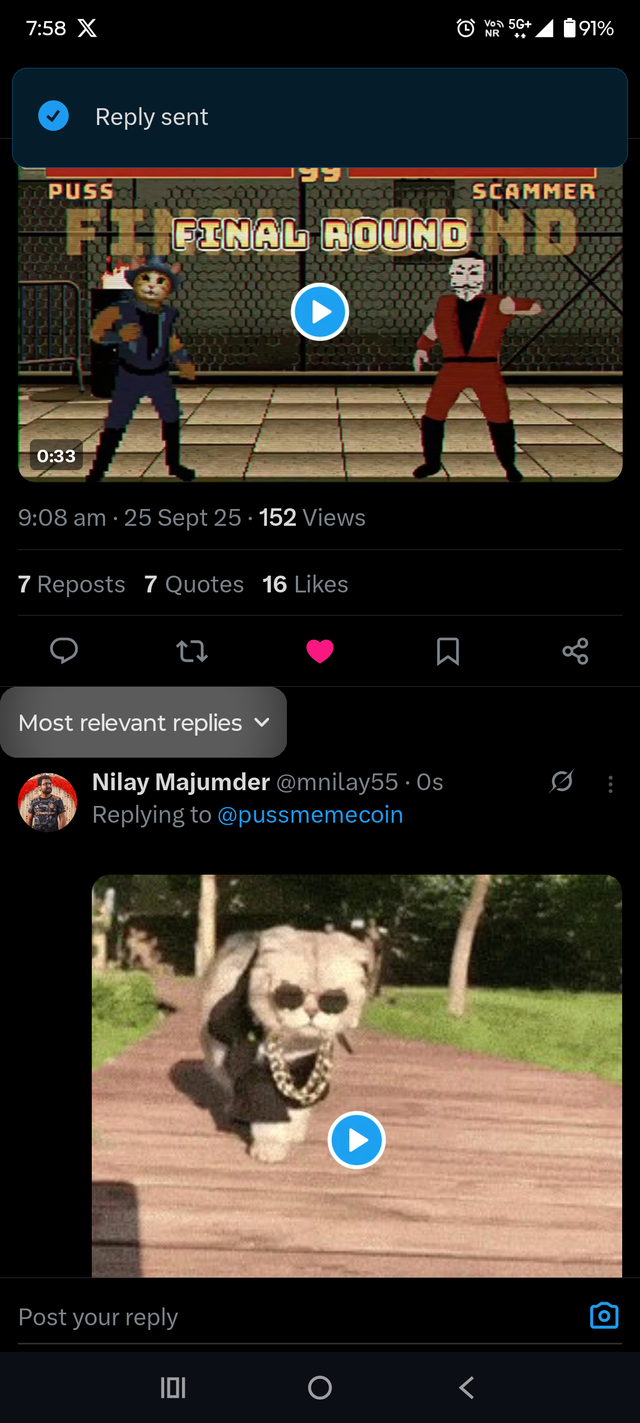Bookmark this post
The height and width of the screenshot is (1423, 640).
[448, 652]
